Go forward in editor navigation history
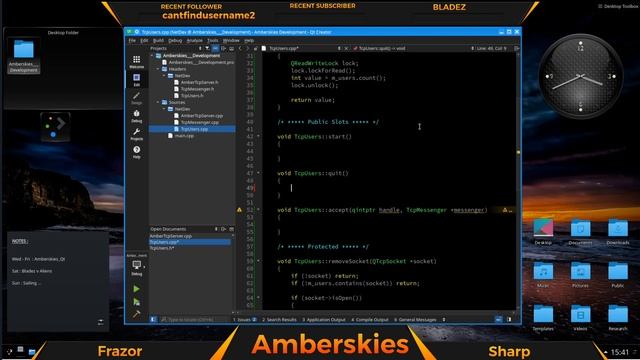 [247, 48]
